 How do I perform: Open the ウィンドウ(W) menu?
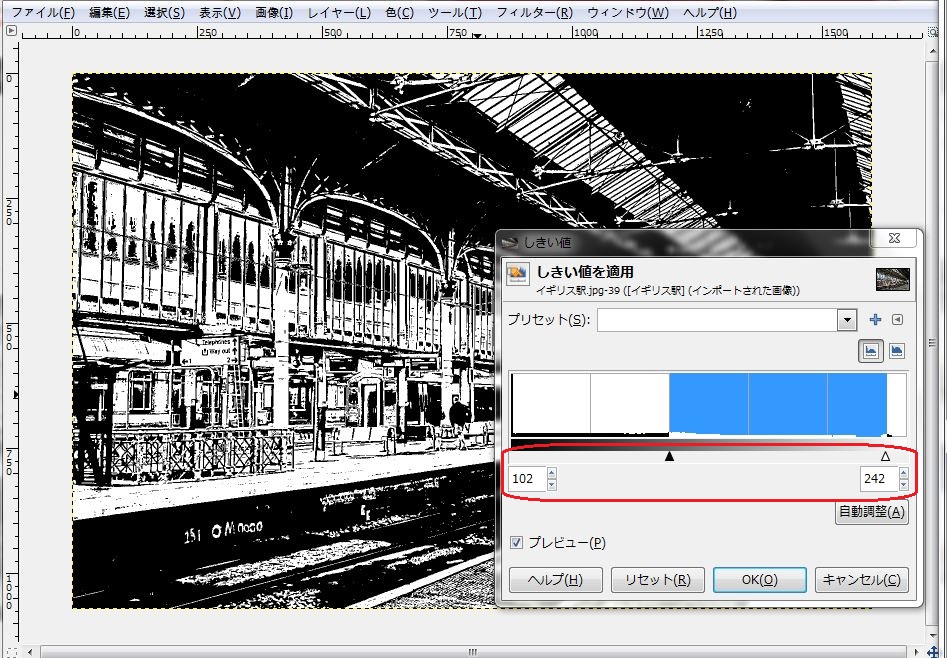click(x=628, y=12)
